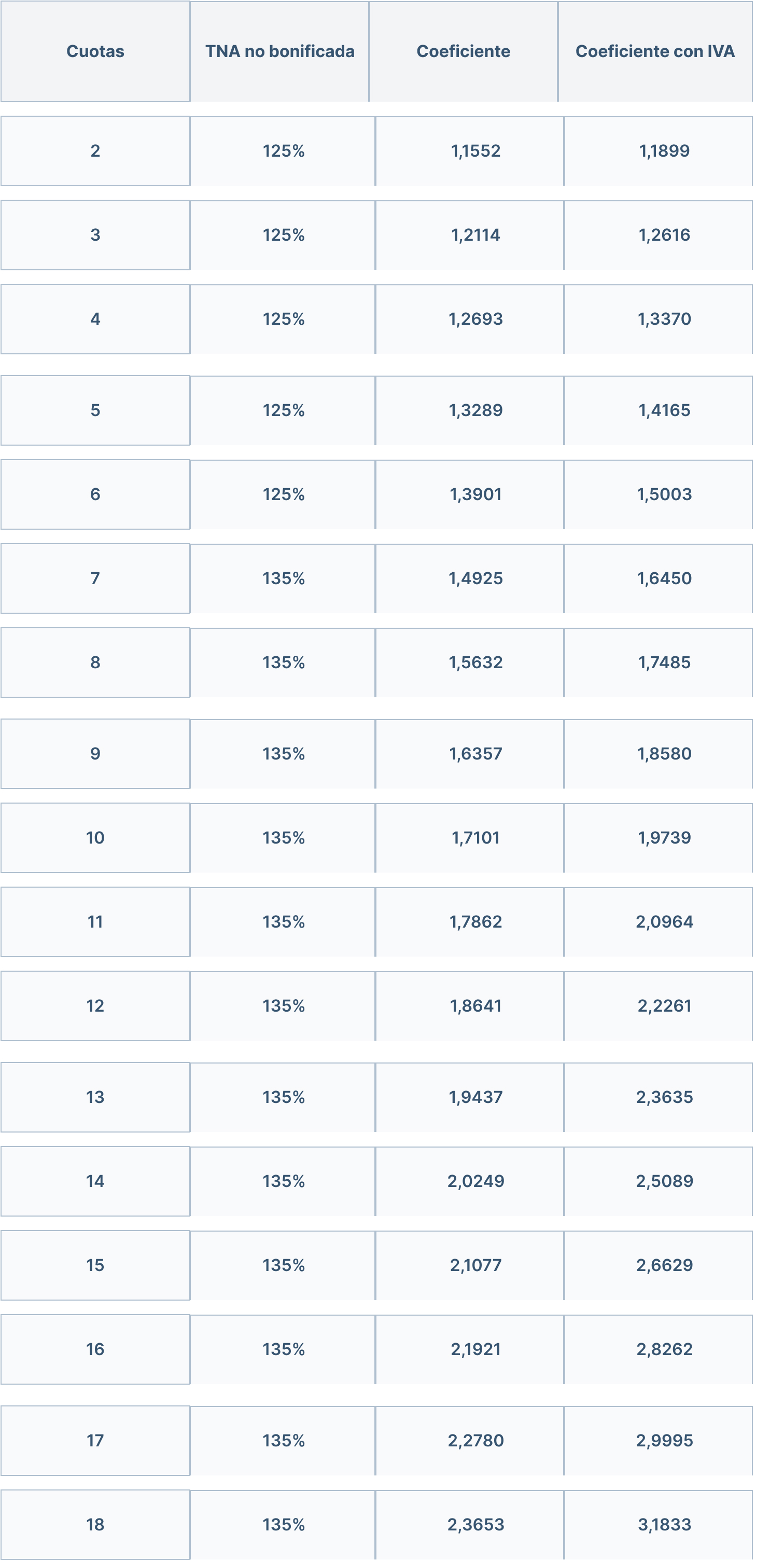Image resolution: width=784 pixels, height=1560 pixels.
Task: Click IVA coefficient 1,2616
Action: tap(664, 235)
